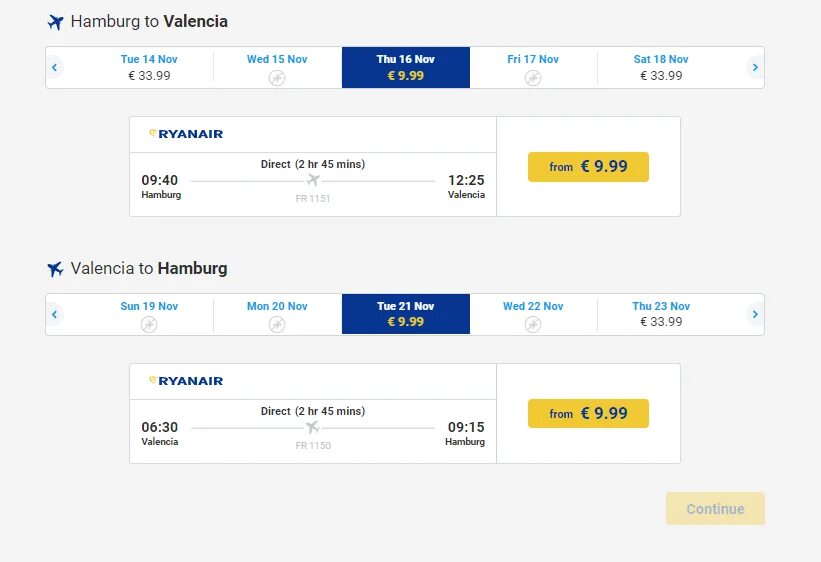Viewport: 821px width, 562px height.
Task: Show earlier return dates with left arrow
Action: tap(55, 315)
